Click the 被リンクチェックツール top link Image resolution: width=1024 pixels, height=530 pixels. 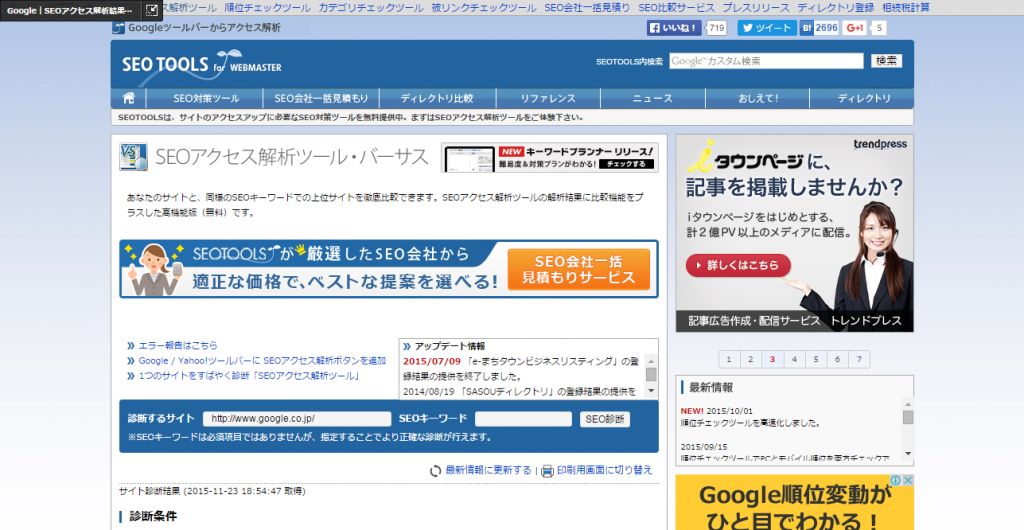(x=484, y=8)
